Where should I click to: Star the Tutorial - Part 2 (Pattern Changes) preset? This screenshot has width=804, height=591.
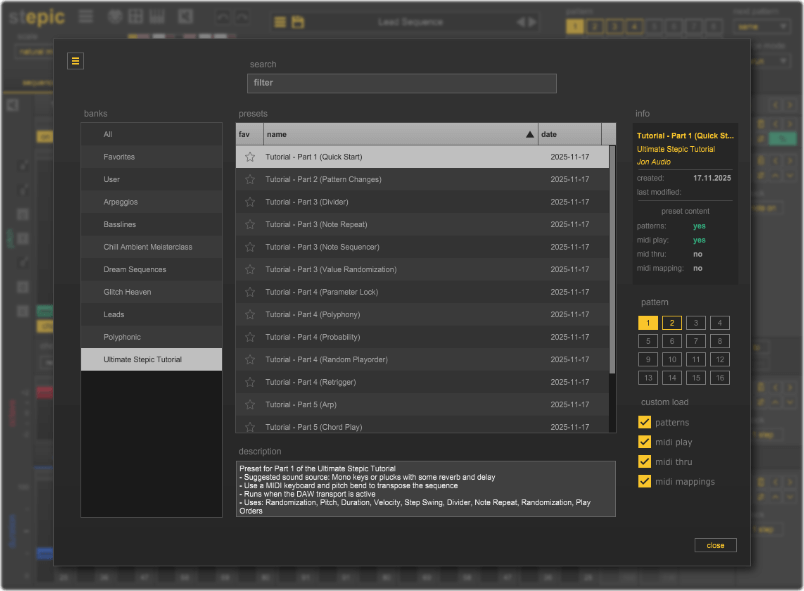pos(249,180)
